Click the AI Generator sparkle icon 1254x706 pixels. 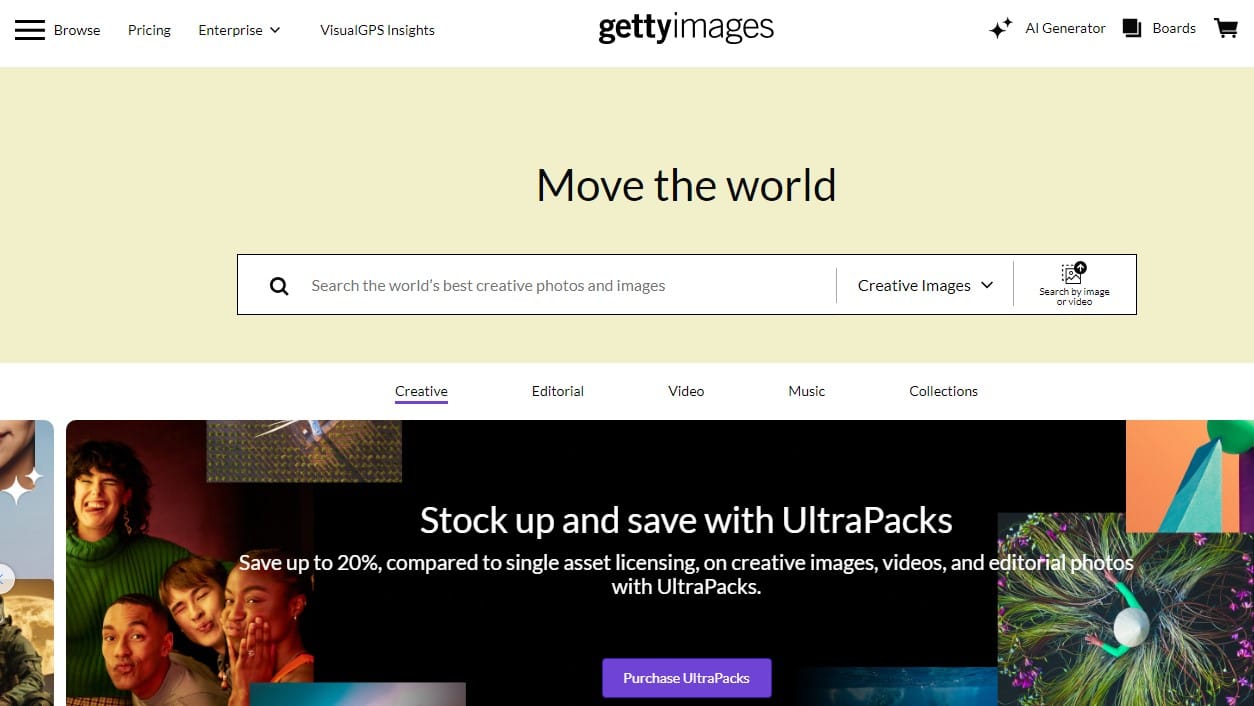tap(1001, 29)
